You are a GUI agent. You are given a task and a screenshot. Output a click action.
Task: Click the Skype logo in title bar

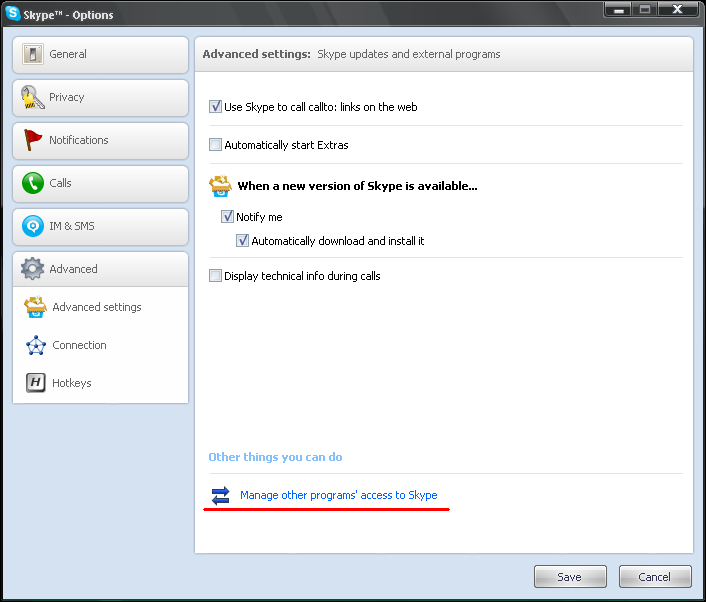point(13,13)
